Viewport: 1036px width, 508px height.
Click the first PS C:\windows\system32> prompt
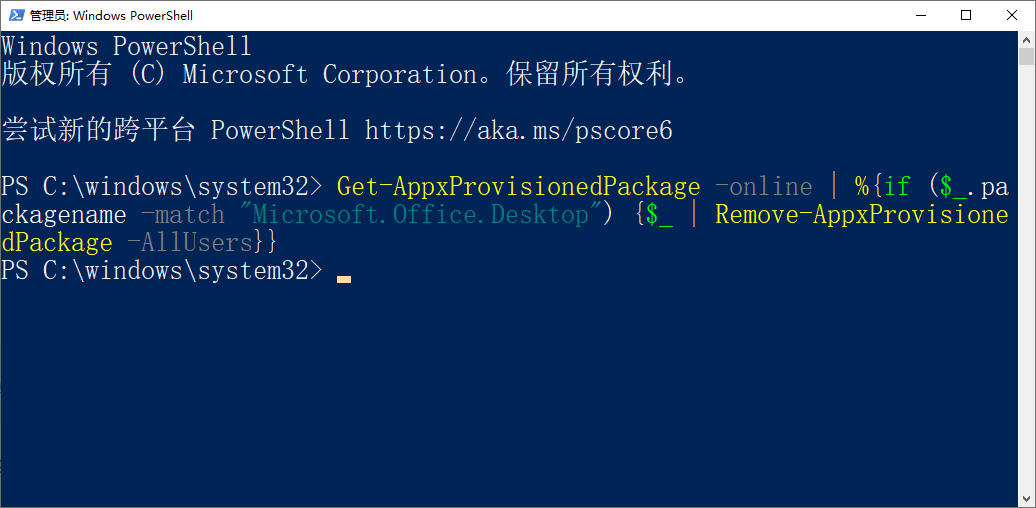click(x=161, y=187)
